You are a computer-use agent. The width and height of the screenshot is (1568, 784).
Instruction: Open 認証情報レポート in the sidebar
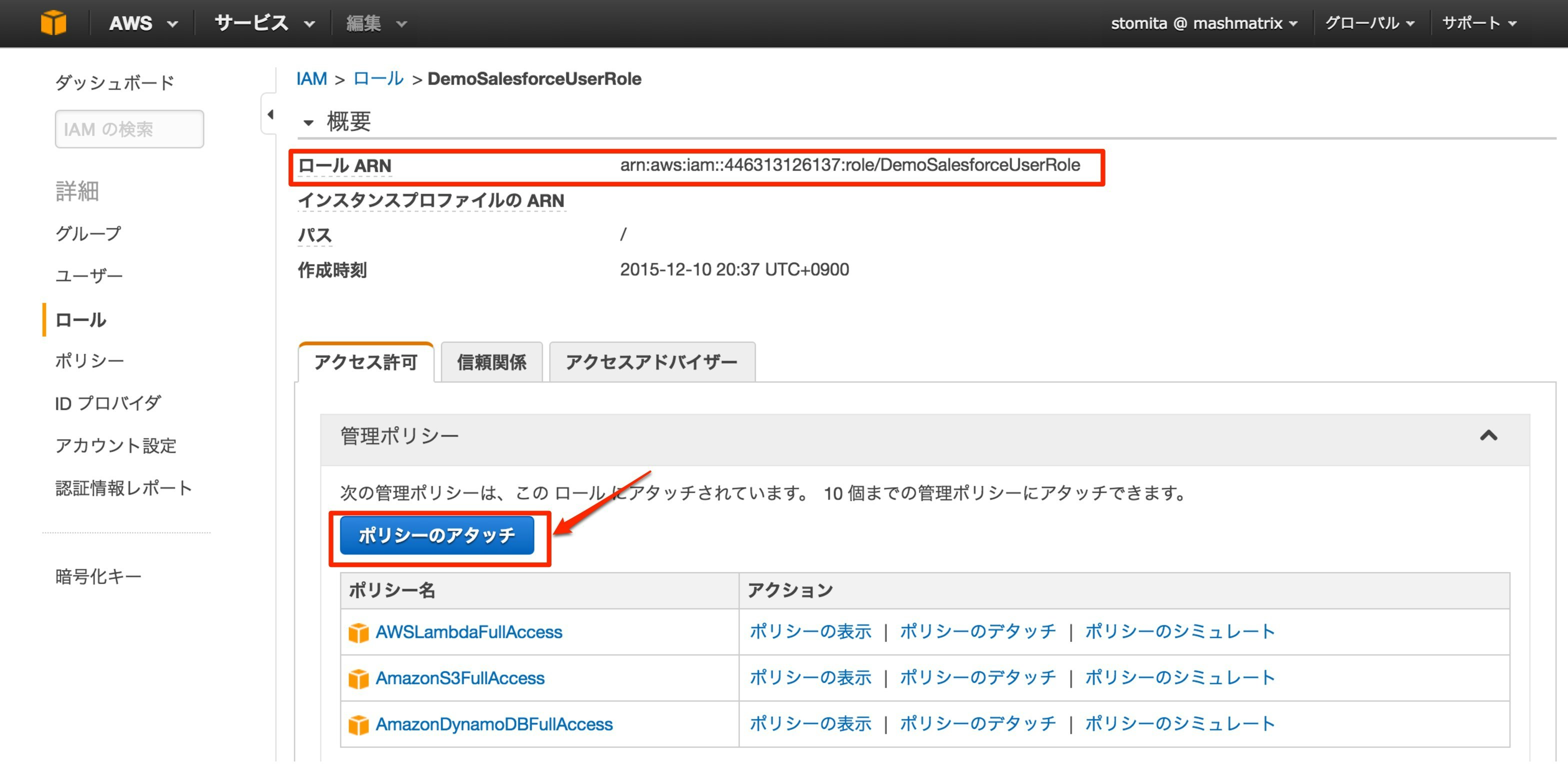[x=123, y=488]
